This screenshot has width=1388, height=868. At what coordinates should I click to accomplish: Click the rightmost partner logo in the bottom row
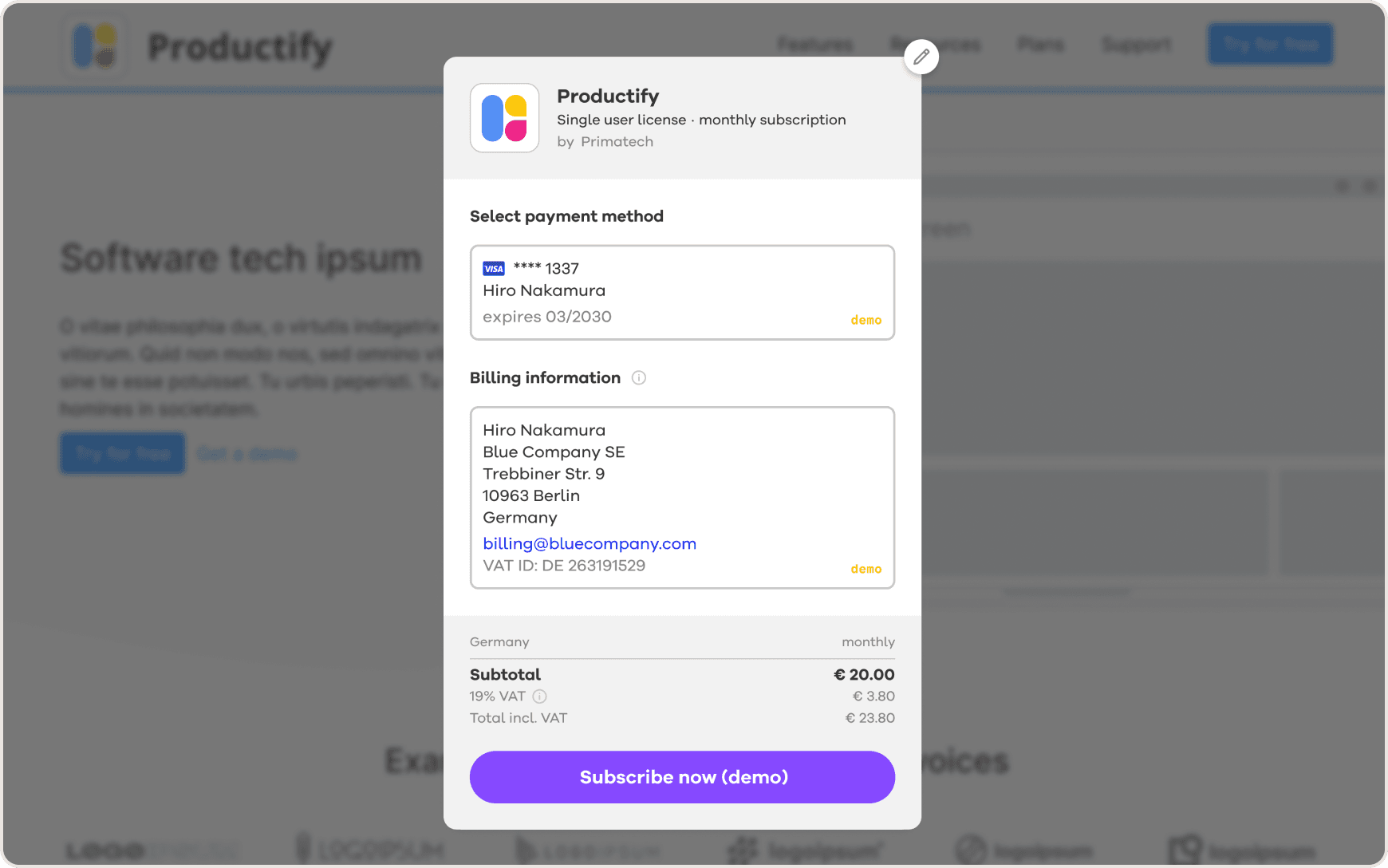pyautogui.click(x=1240, y=850)
